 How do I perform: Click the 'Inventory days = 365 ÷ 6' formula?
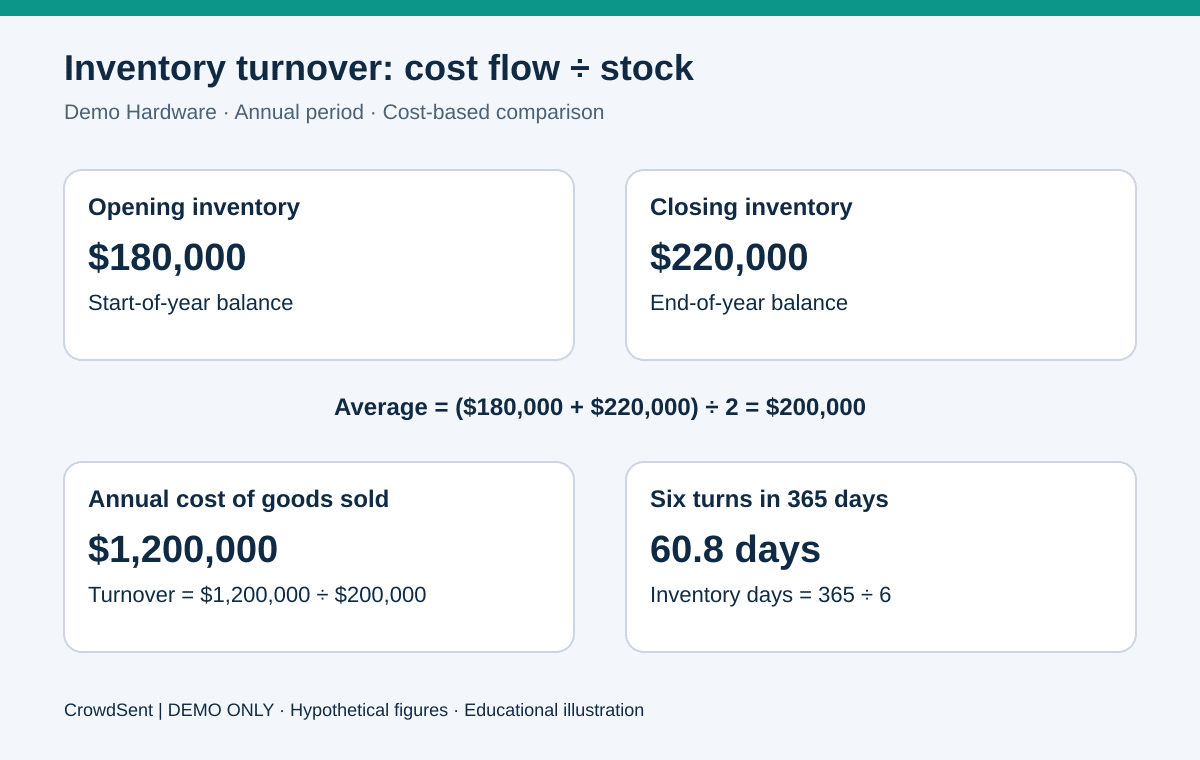click(770, 595)
